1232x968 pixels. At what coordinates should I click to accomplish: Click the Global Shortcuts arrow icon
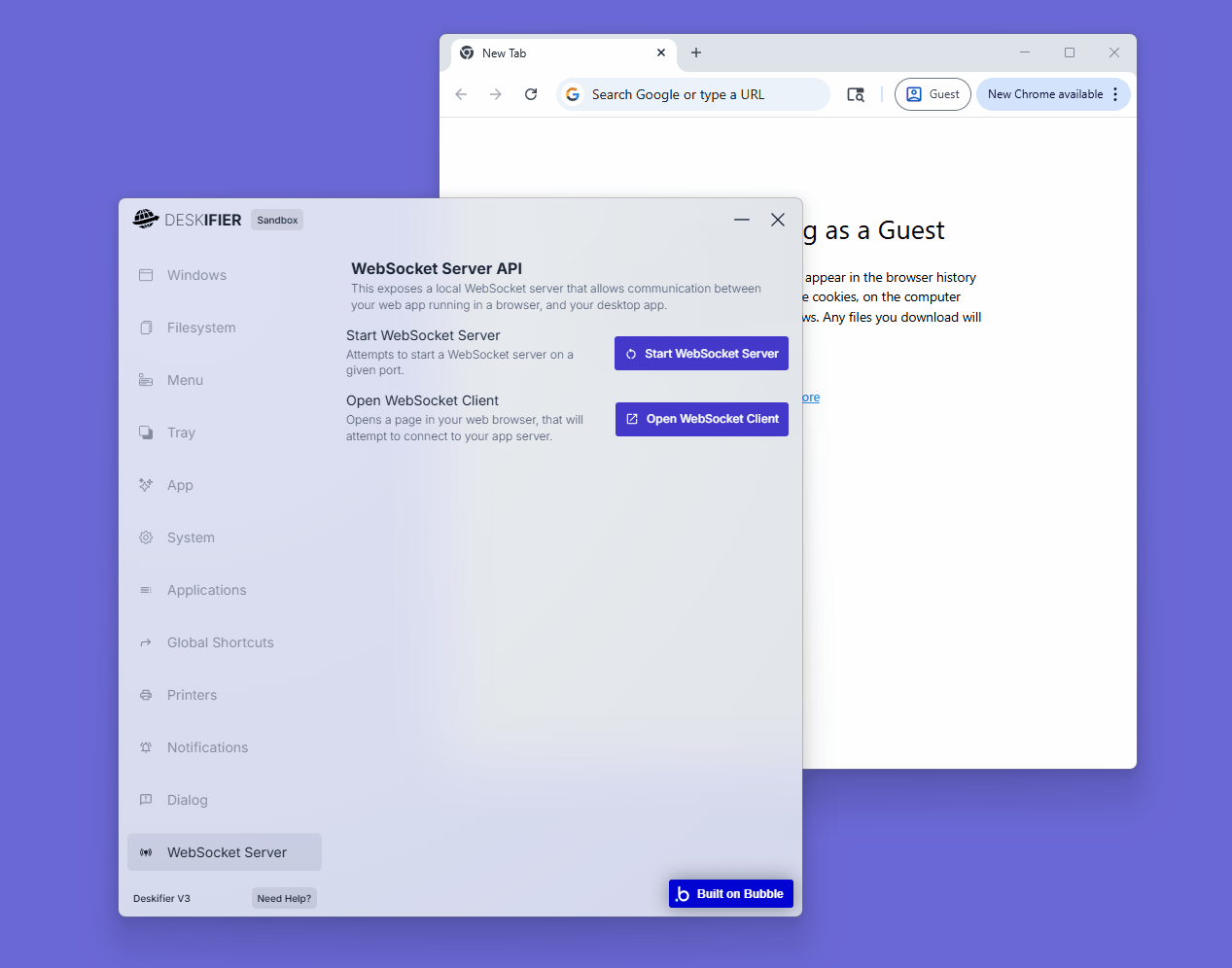[x=146, y=642]
